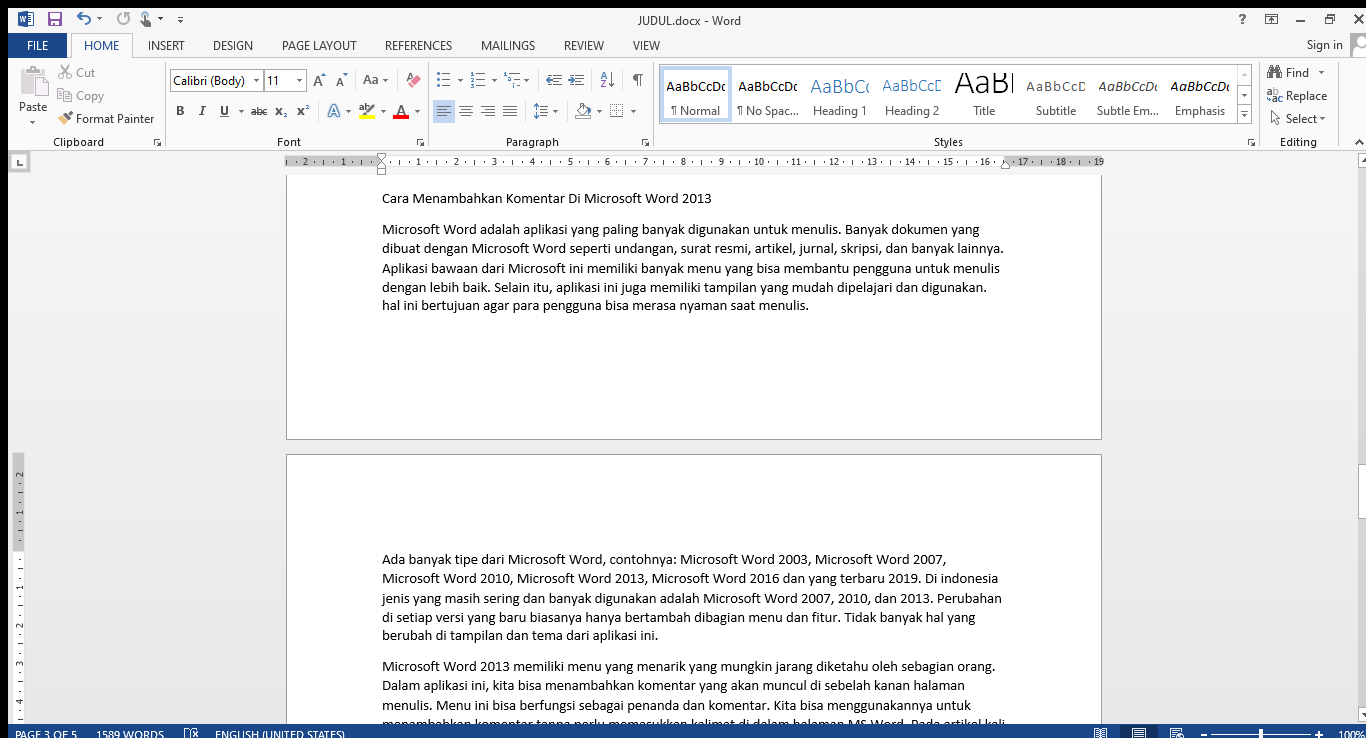Screen dimensions: 1366x738
Task: Apply the Heading 1 style
Action: tap(840, 96)
